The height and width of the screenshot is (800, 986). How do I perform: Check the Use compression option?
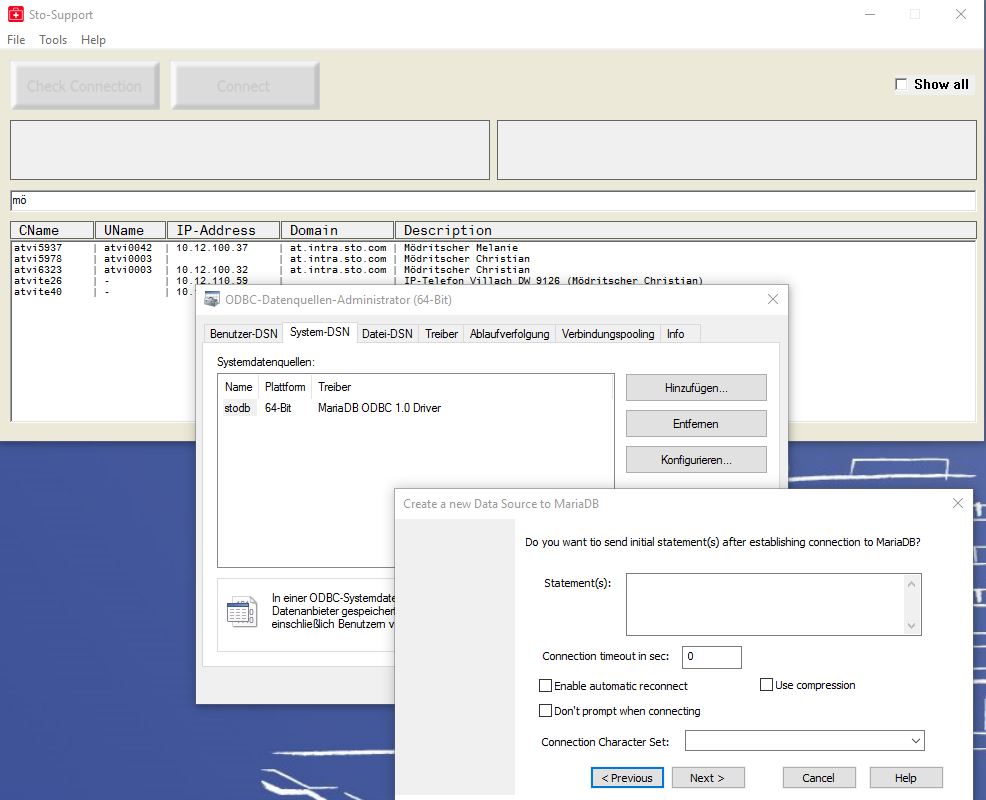coord(767,685)
